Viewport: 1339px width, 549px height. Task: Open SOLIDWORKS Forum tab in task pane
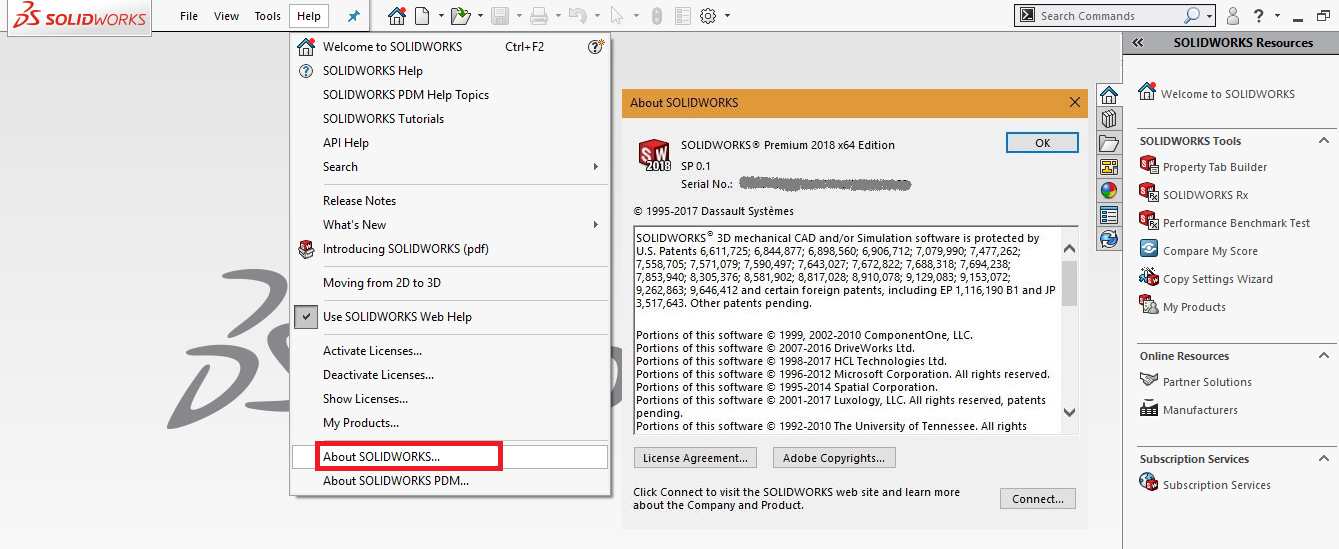1108,239
